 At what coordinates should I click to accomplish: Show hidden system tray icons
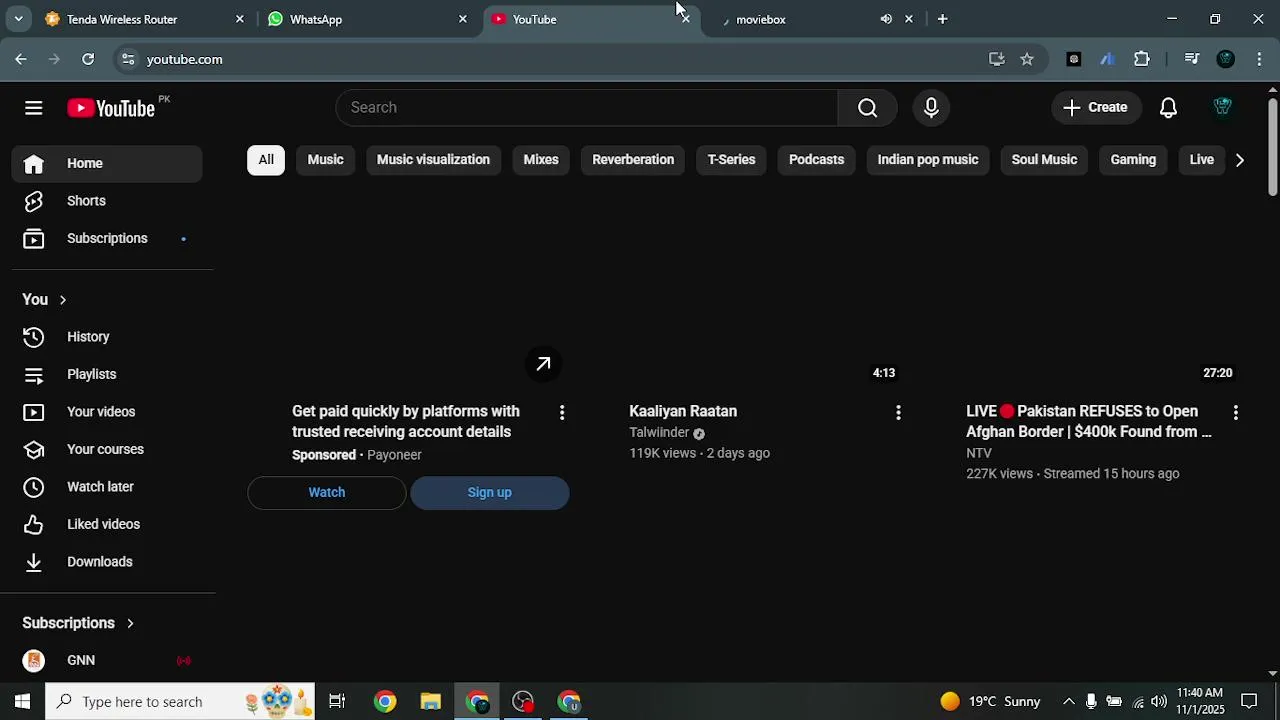pos(1068,701)
